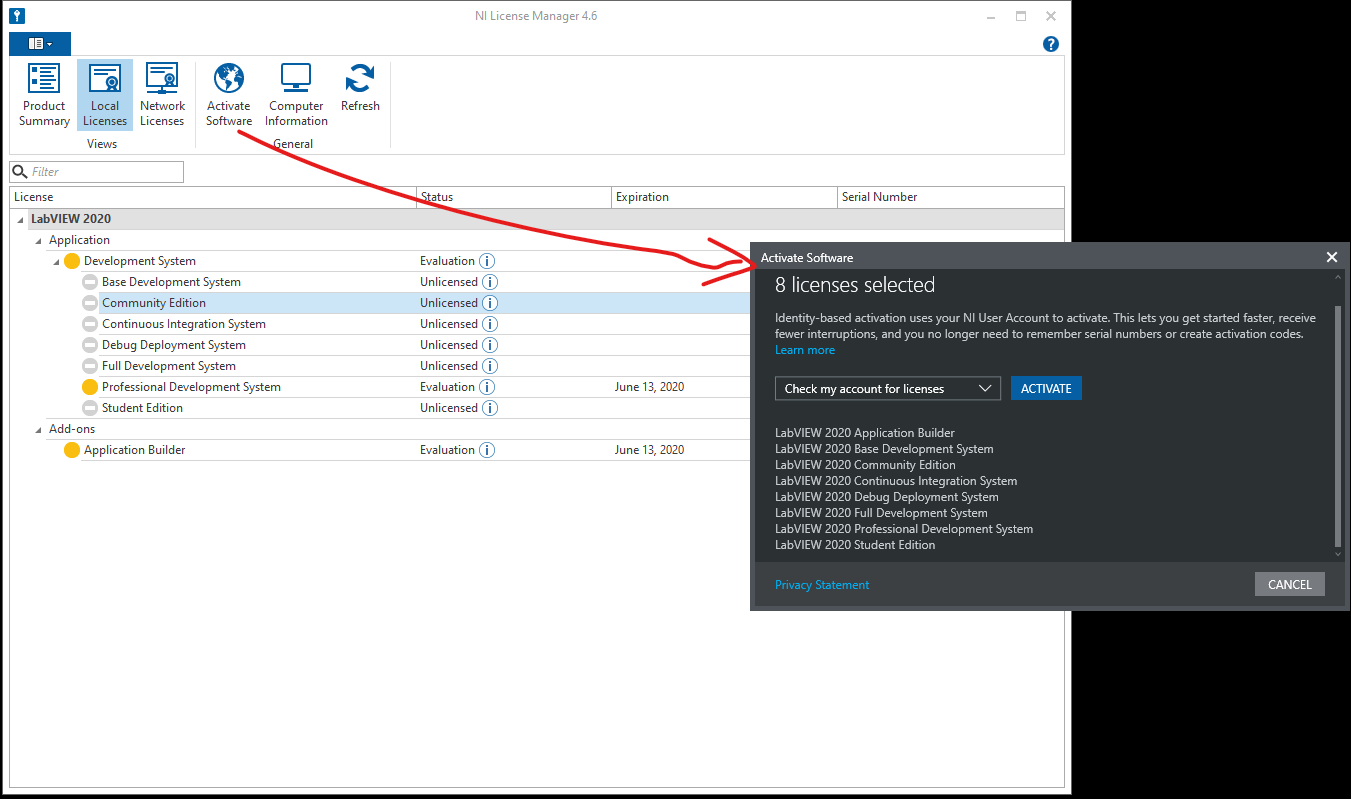Click 'LabVIEW 2020 Student Edition' in dialog list
This screenshot has height=799, width=1351.
pos(855,545)
